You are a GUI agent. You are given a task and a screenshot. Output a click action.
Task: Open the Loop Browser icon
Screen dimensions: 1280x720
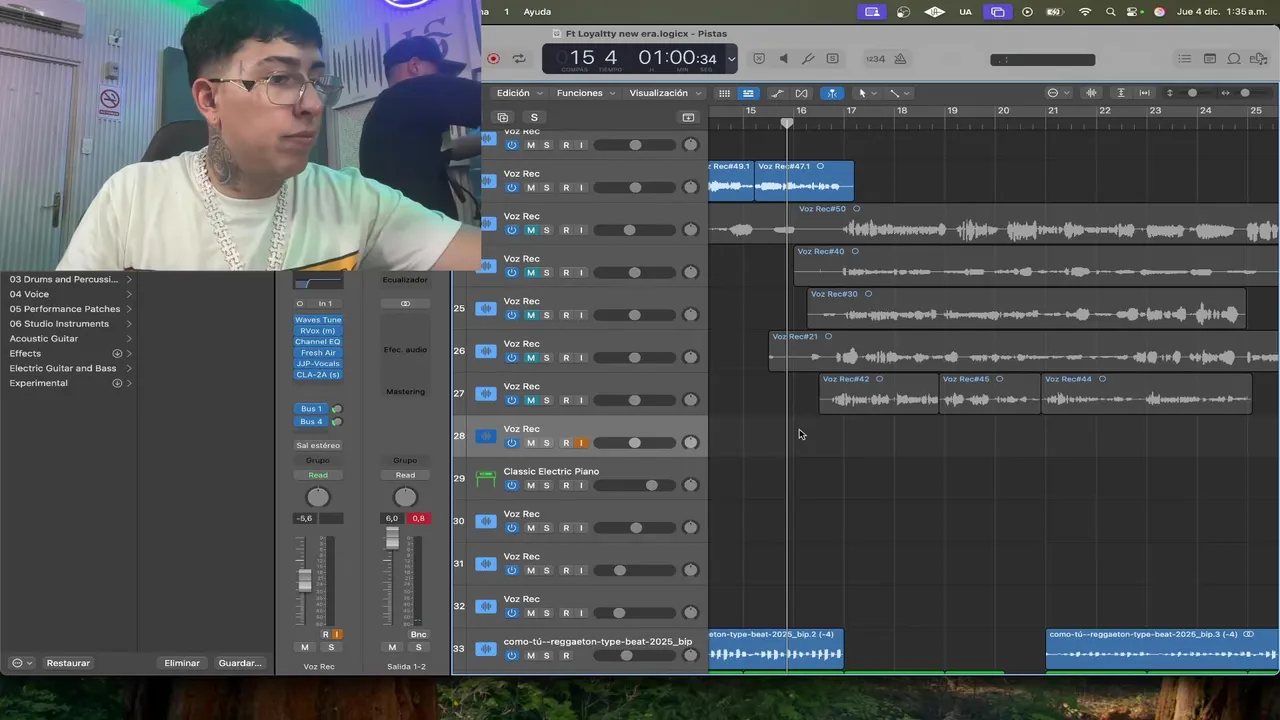pyautogui.click(x=1235, y=59)
